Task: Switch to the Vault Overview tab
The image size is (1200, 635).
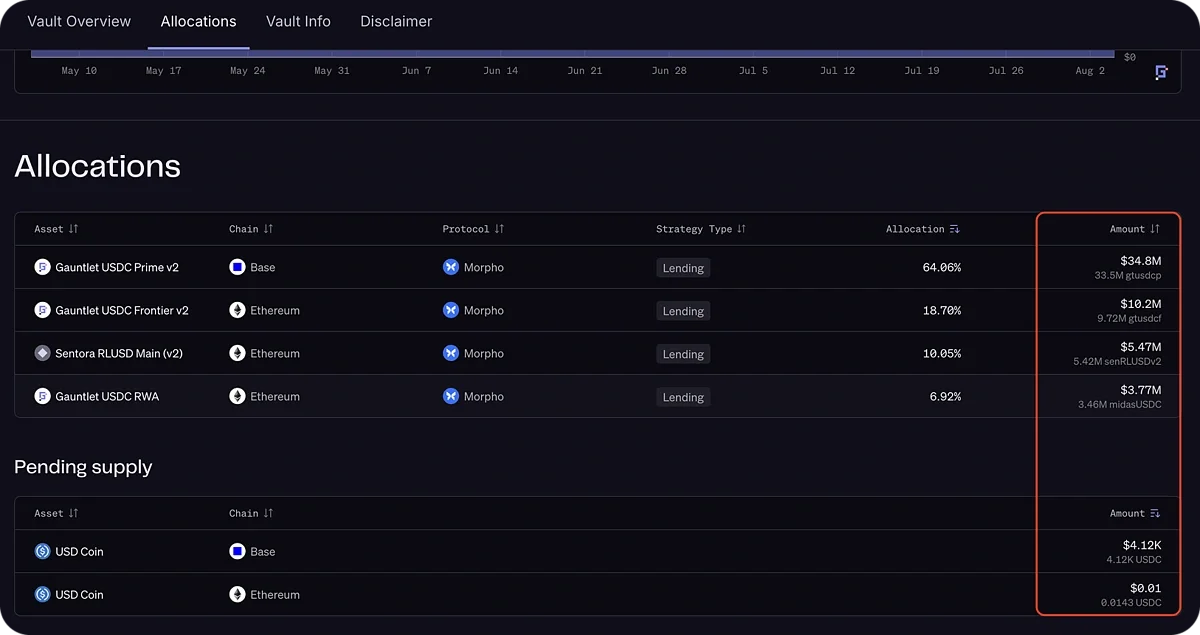Action: click(x=79, y=21)
